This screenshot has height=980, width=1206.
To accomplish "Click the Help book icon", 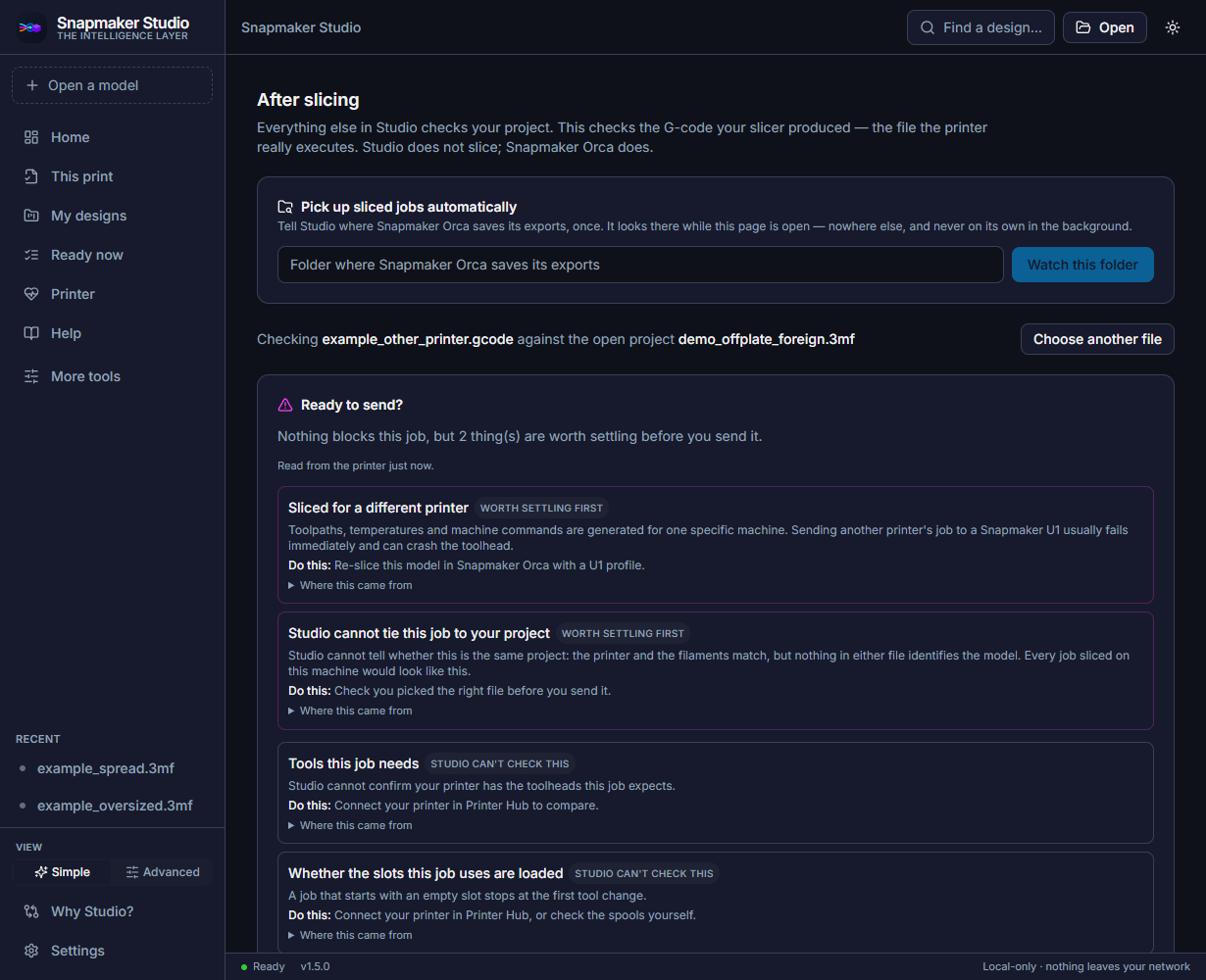I will (31, 333).
